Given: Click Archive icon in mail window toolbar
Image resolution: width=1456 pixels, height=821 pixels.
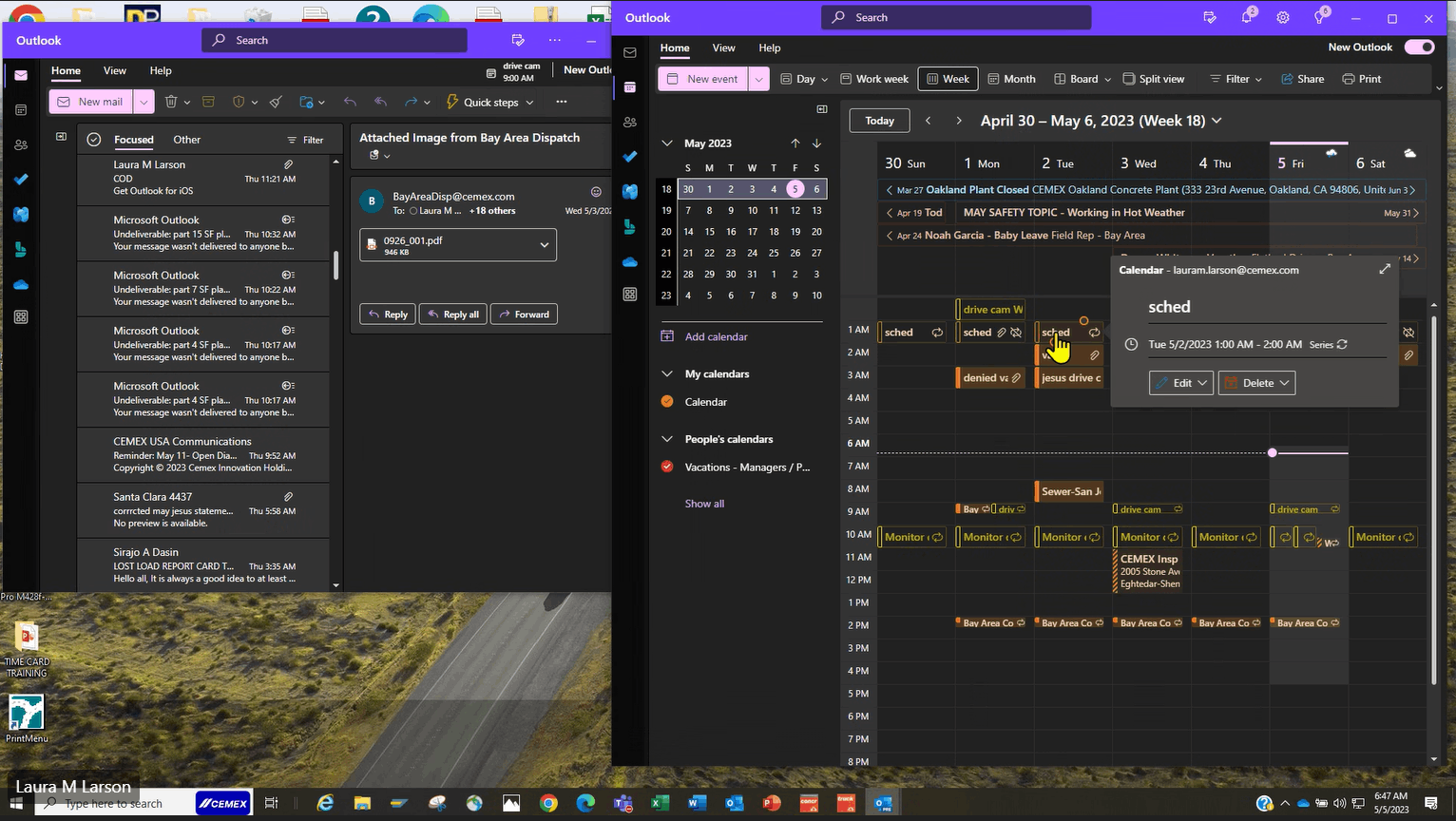Looking at the screenshot, I should tap(208, 102).
